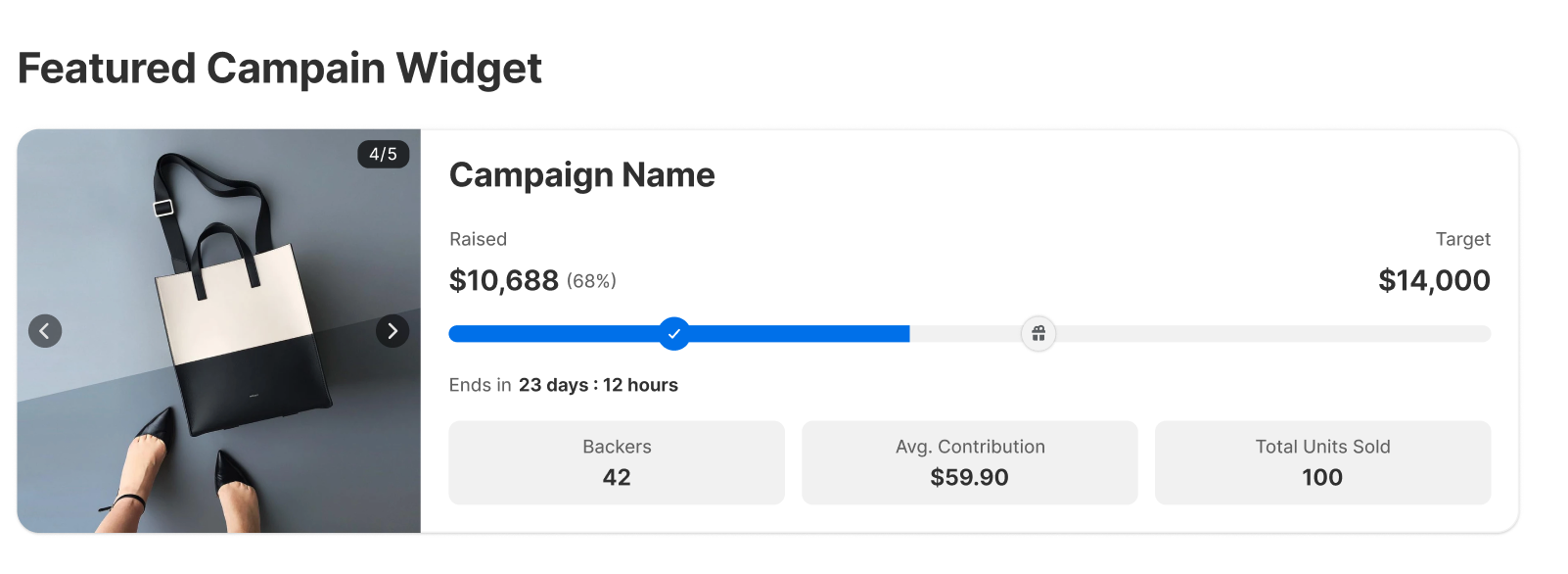Select the 'Total Units Sold' stat card
The height and width of the screenshot is (574, 1568).
point(1322,461)
